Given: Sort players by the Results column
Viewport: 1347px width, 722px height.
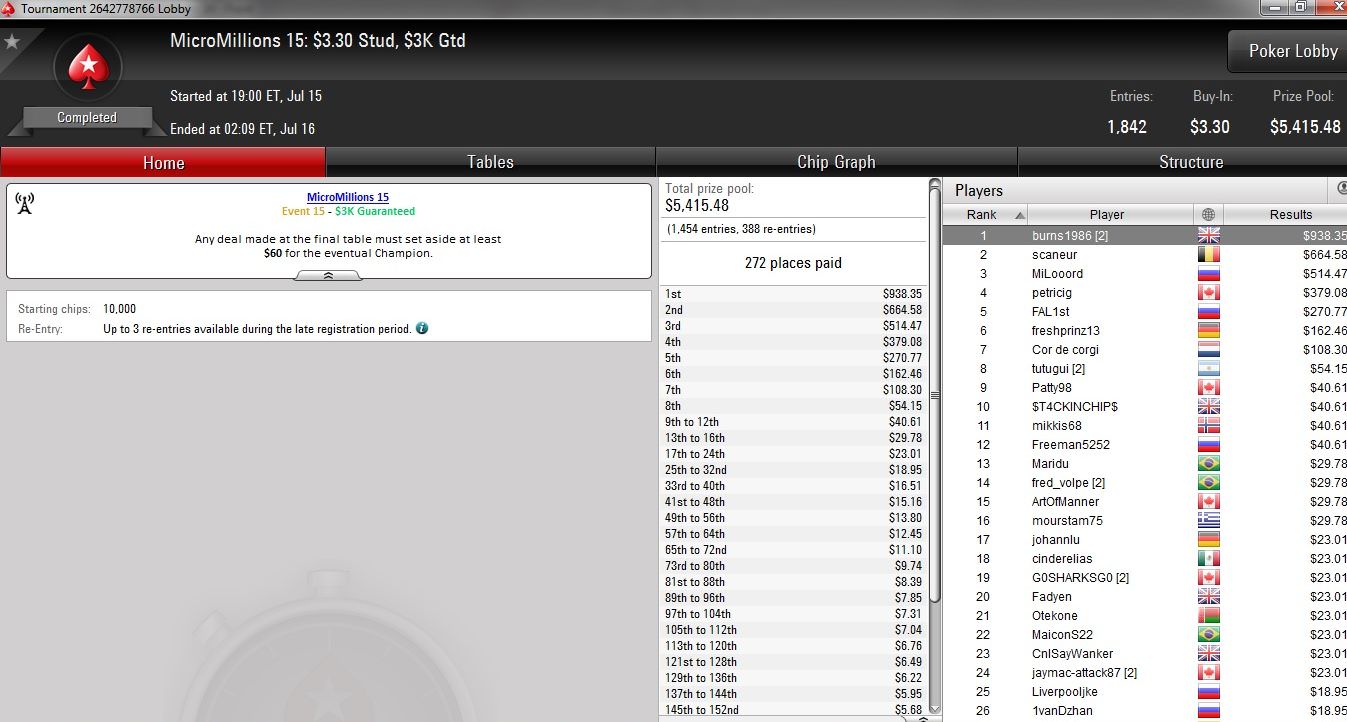Looking at the screenshot, I should [x=1286, y=215].
